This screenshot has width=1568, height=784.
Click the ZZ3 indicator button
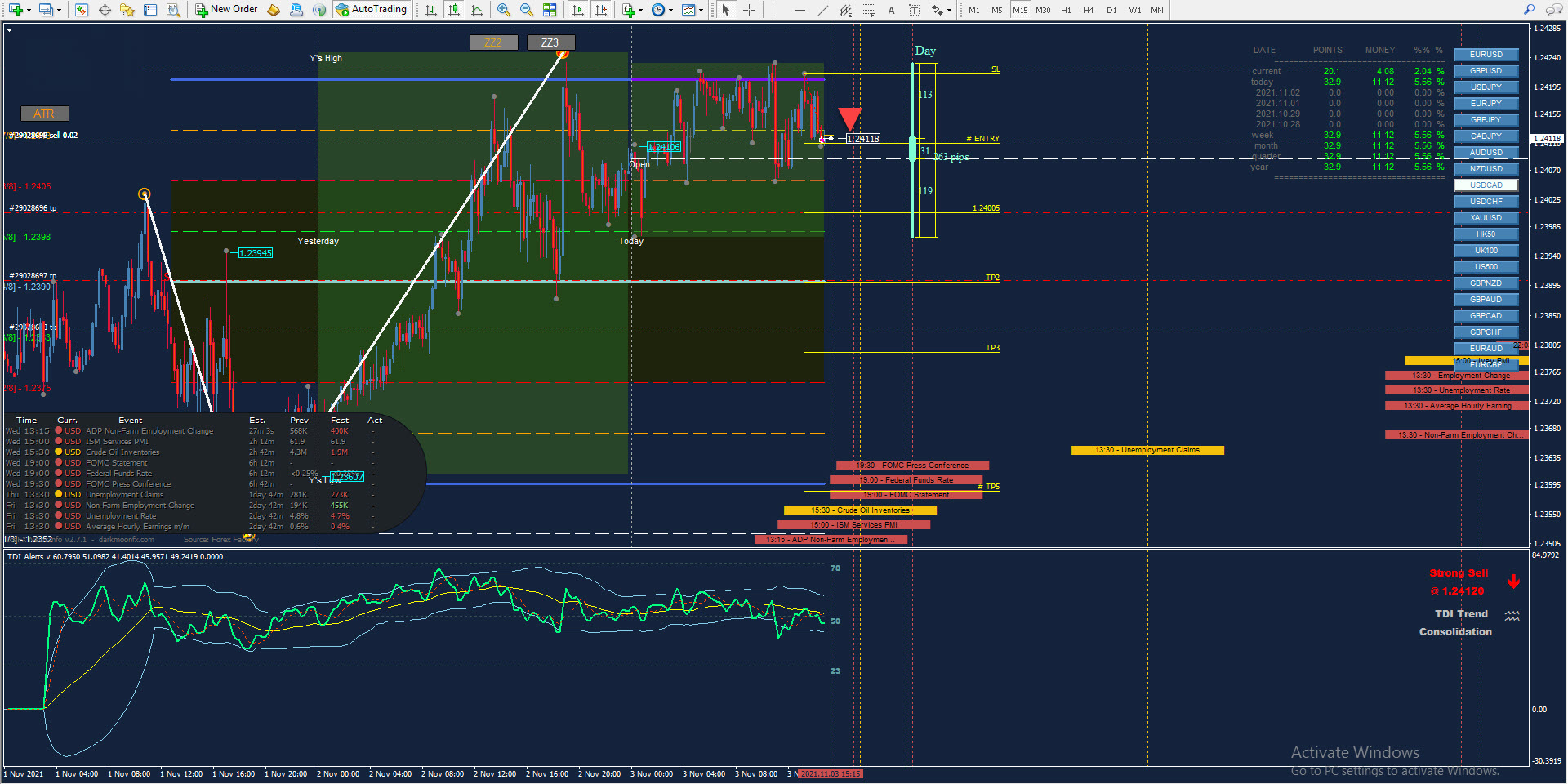(550, 42)
